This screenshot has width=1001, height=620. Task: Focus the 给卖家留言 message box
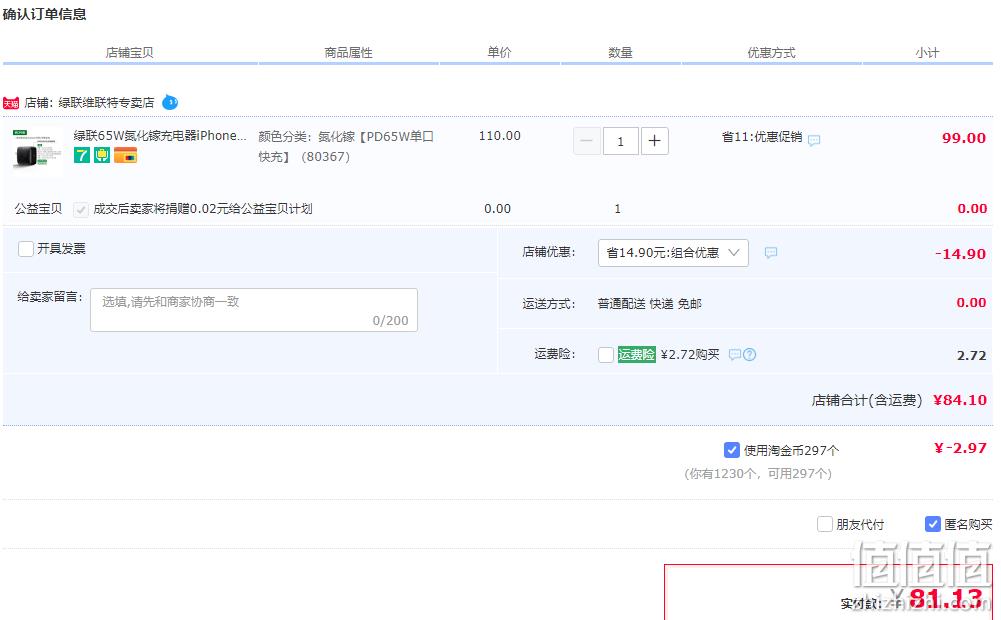[254, 310]
